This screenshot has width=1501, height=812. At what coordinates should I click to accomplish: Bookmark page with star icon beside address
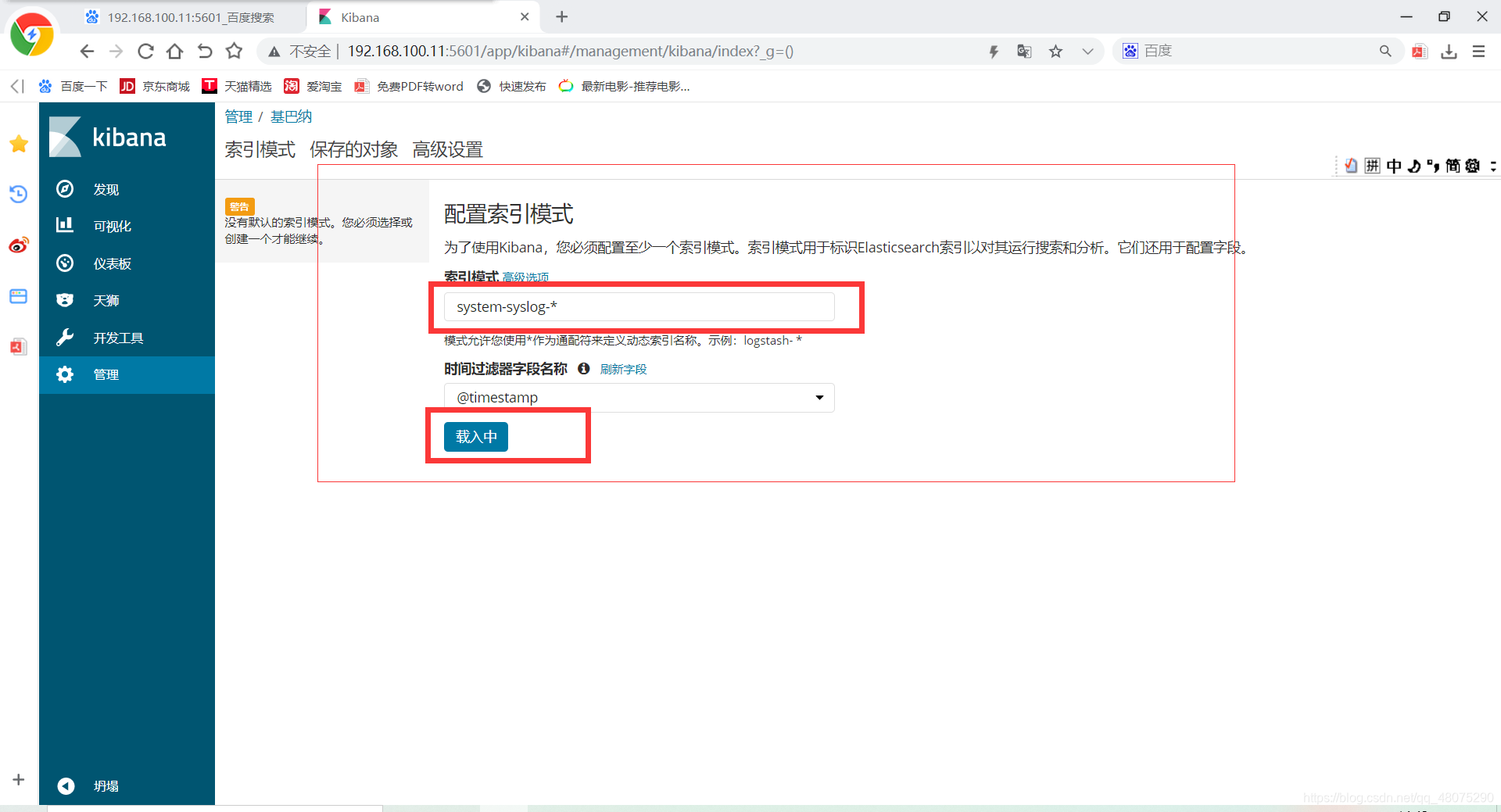(x=234, y=52)
